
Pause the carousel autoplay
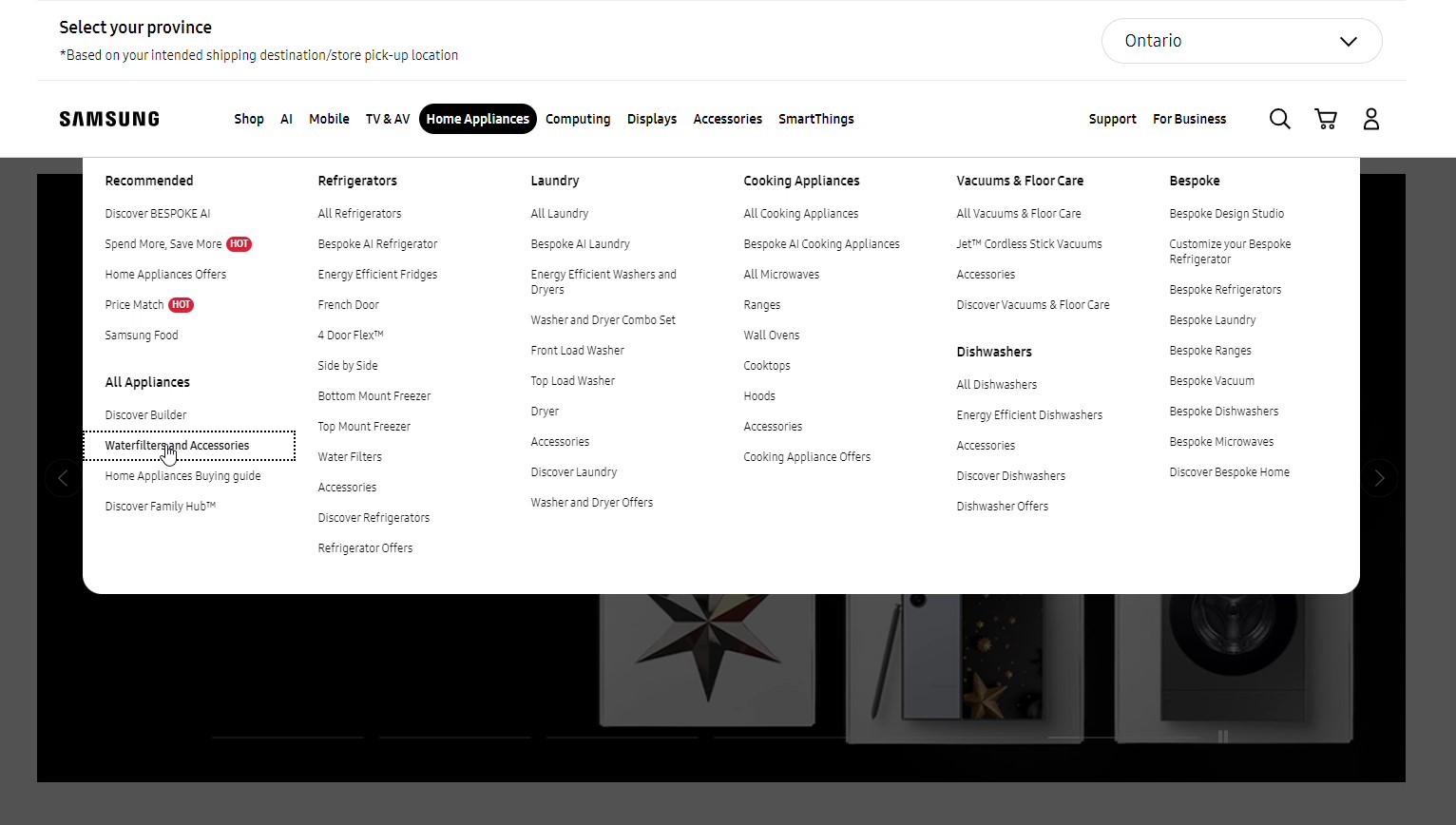1222,737
